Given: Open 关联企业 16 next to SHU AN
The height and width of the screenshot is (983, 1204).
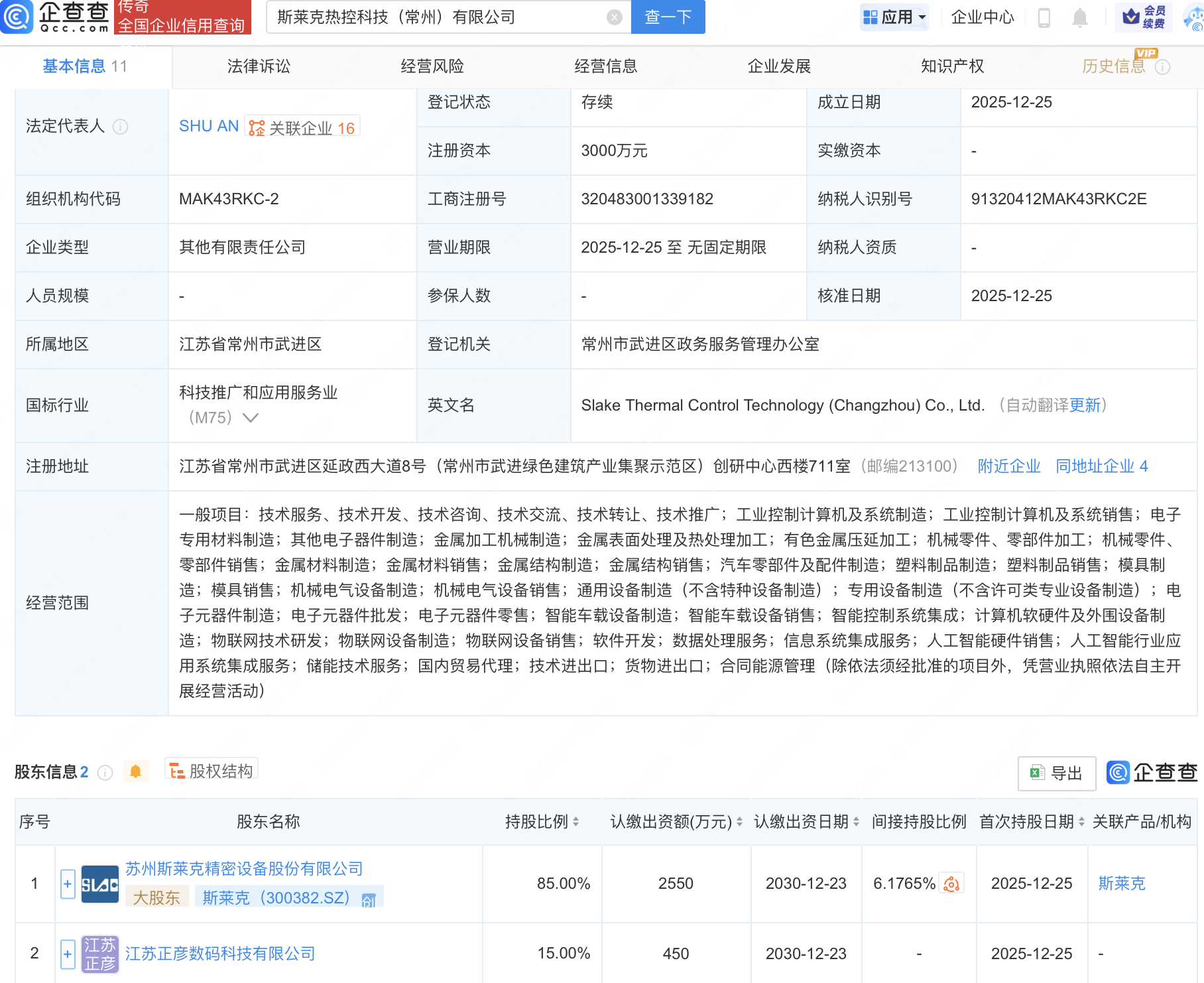Looking at the screenshot, I should pyautogui.click(x=302, y=127).
